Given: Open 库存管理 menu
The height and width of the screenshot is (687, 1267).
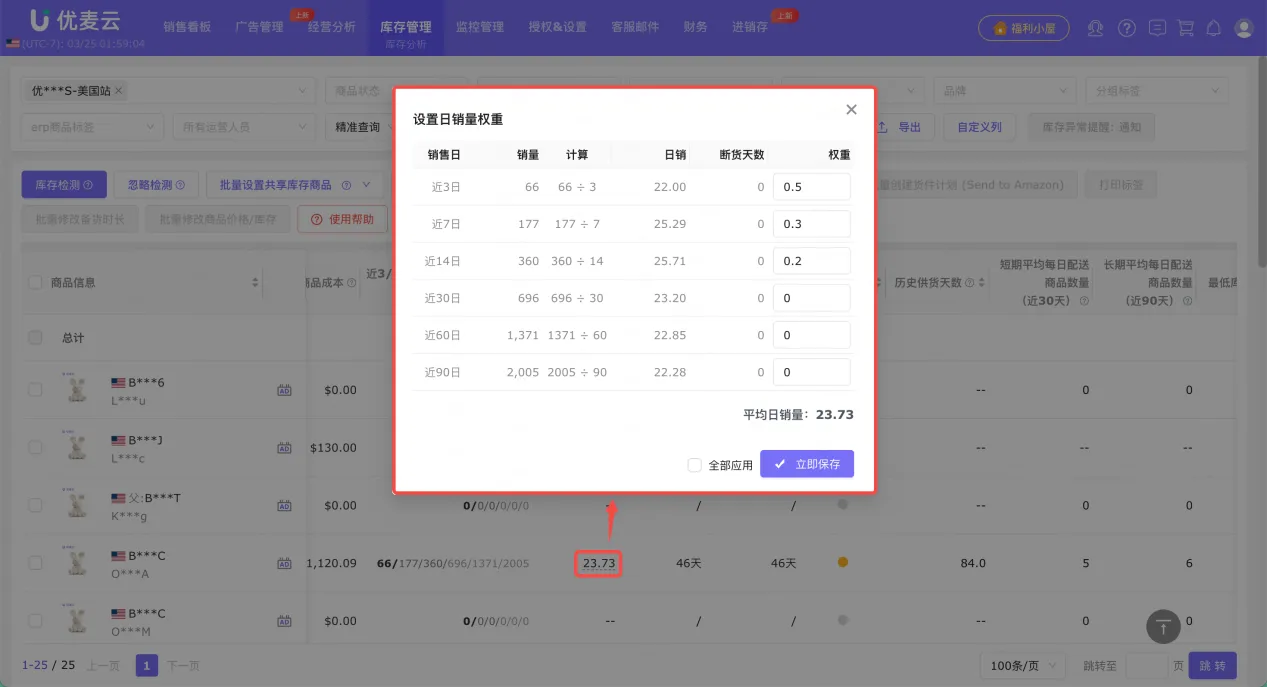Looking at the screenshot, I should point(406,27).
